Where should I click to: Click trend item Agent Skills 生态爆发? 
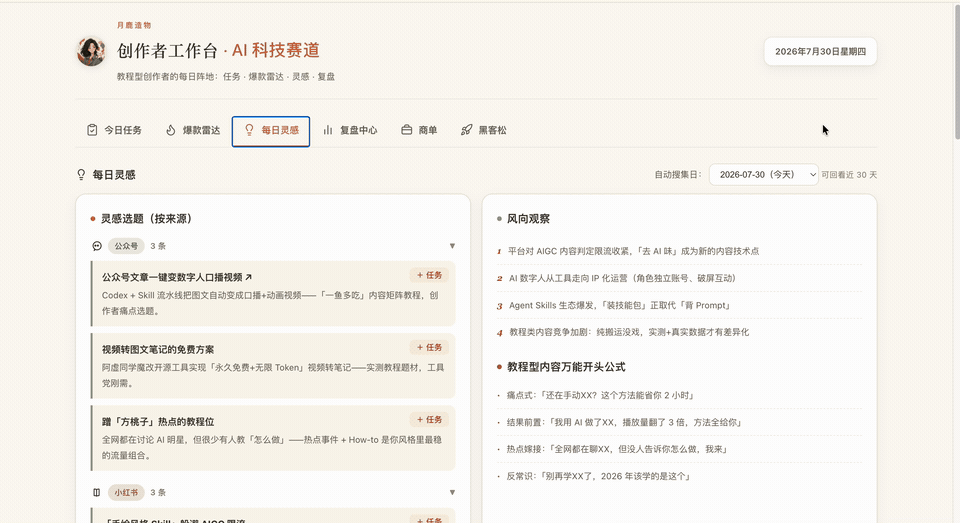(x=679, y=305)
